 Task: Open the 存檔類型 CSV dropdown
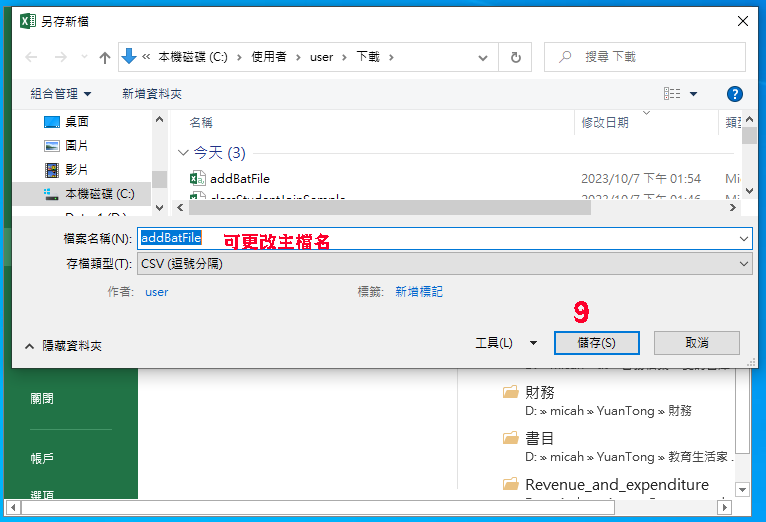click(445, 264)
